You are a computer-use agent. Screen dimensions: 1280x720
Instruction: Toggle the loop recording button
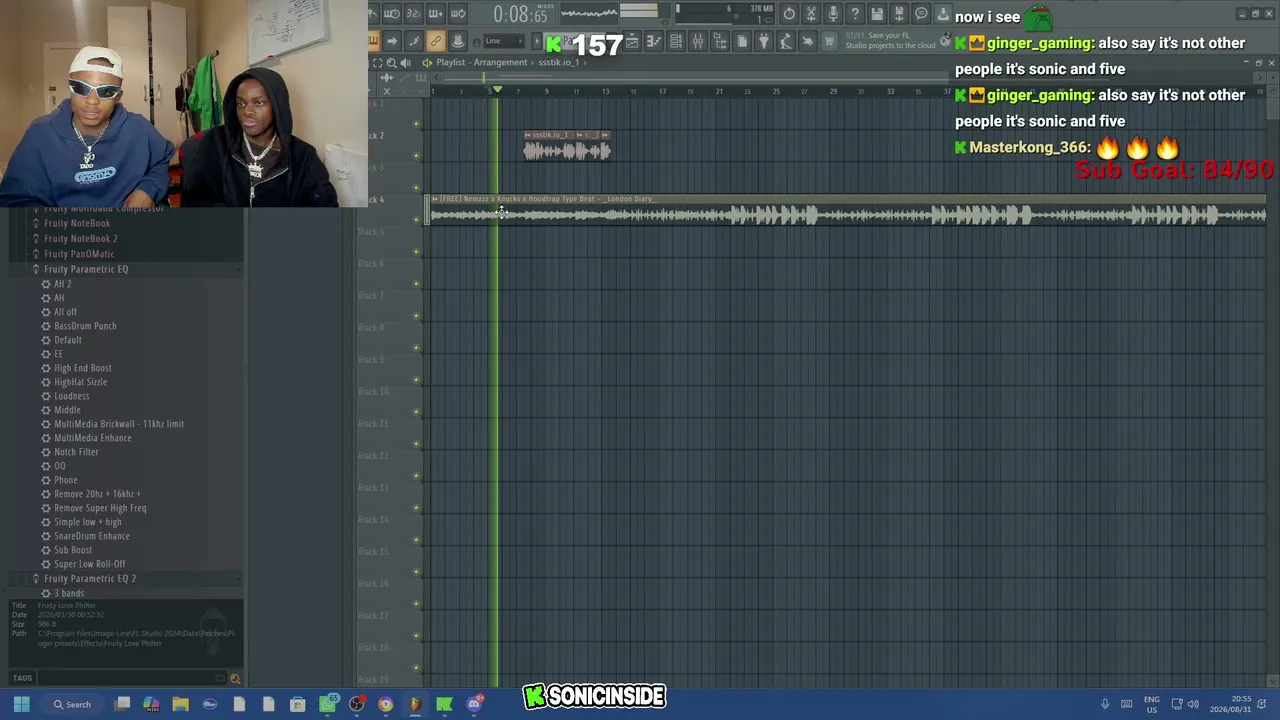457,14
